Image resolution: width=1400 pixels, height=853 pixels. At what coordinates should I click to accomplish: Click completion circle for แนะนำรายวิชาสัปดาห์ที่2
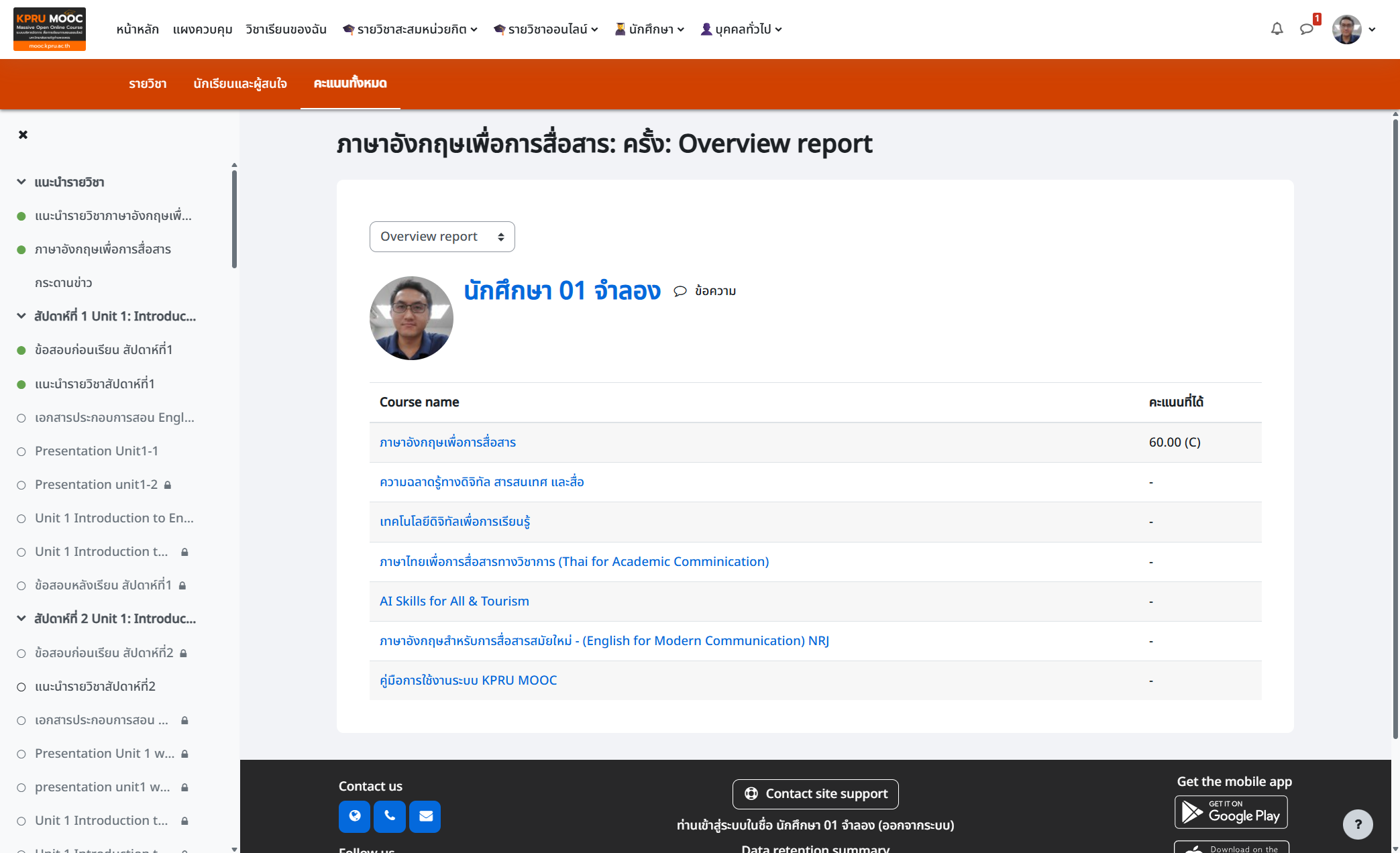point(21,687)
